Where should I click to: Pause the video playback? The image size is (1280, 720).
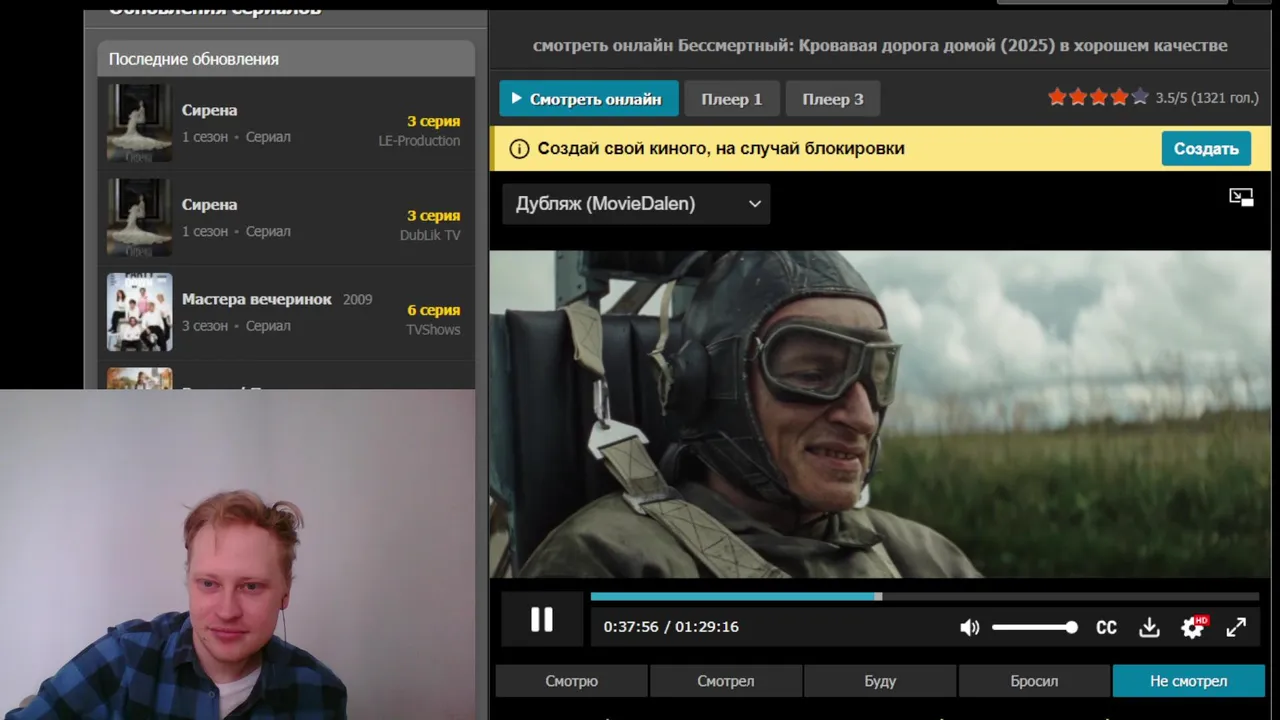(x=541, y=619)
